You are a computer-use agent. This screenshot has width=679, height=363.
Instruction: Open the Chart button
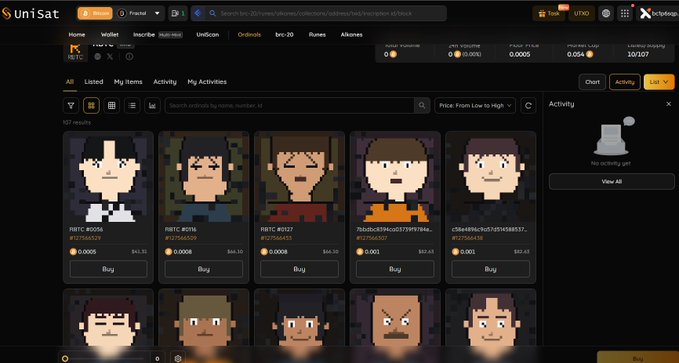(592, 82)
